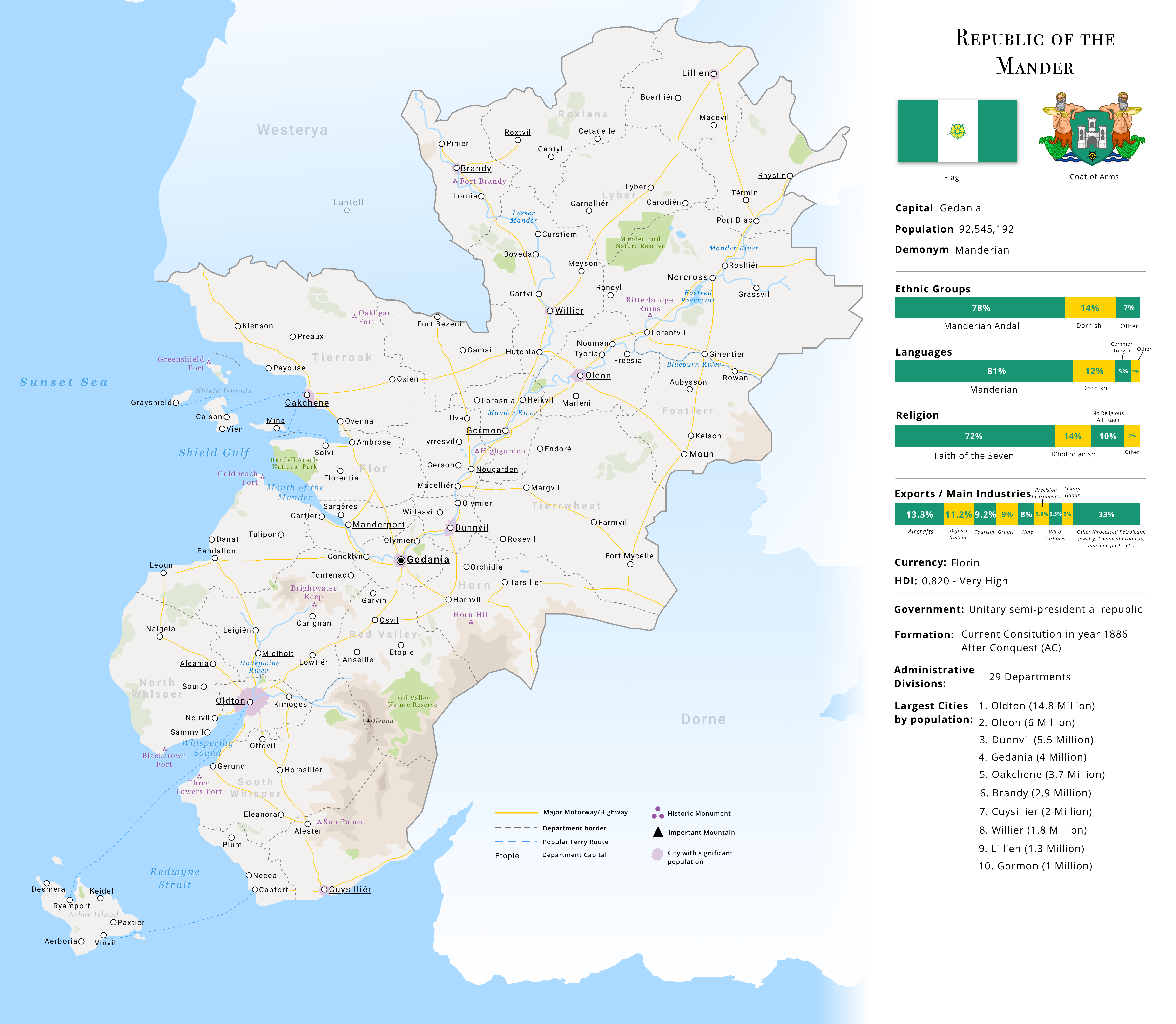Screen dimensions: 1176x1024
Task: Click the 7% Other ethnic group segment
Action: 1128,308
